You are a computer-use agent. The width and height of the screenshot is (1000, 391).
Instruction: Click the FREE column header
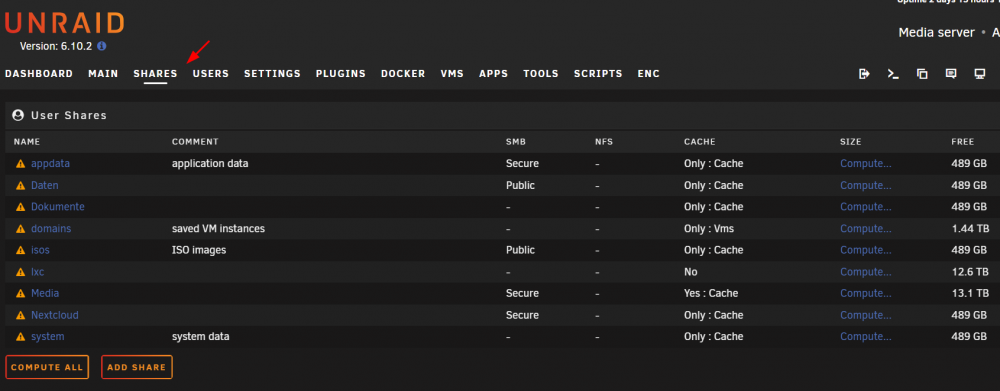[x=962, y=142]
